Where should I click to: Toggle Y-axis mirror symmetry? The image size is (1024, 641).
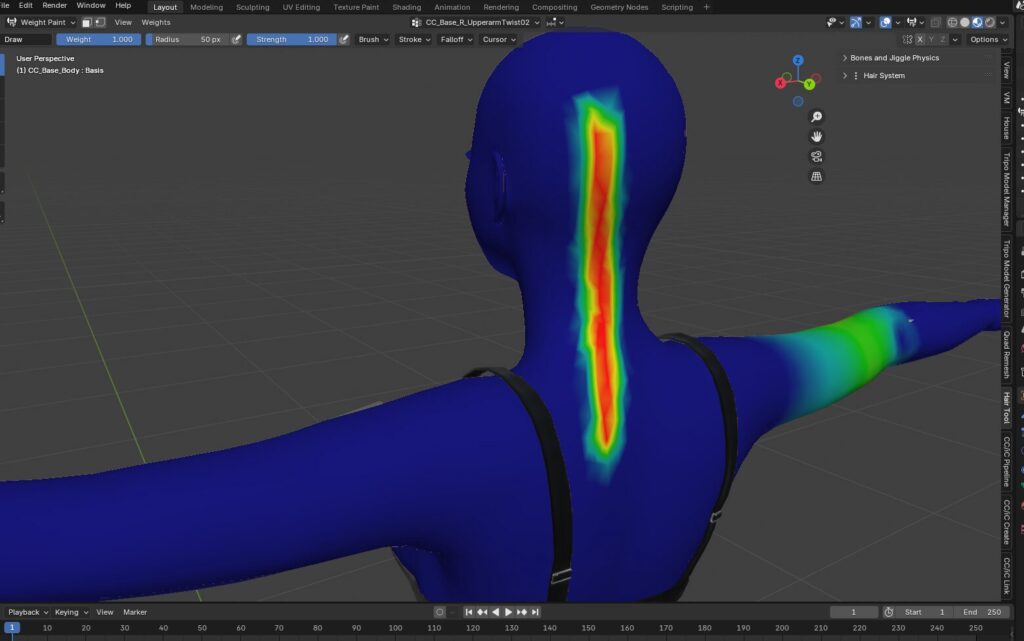931,39
